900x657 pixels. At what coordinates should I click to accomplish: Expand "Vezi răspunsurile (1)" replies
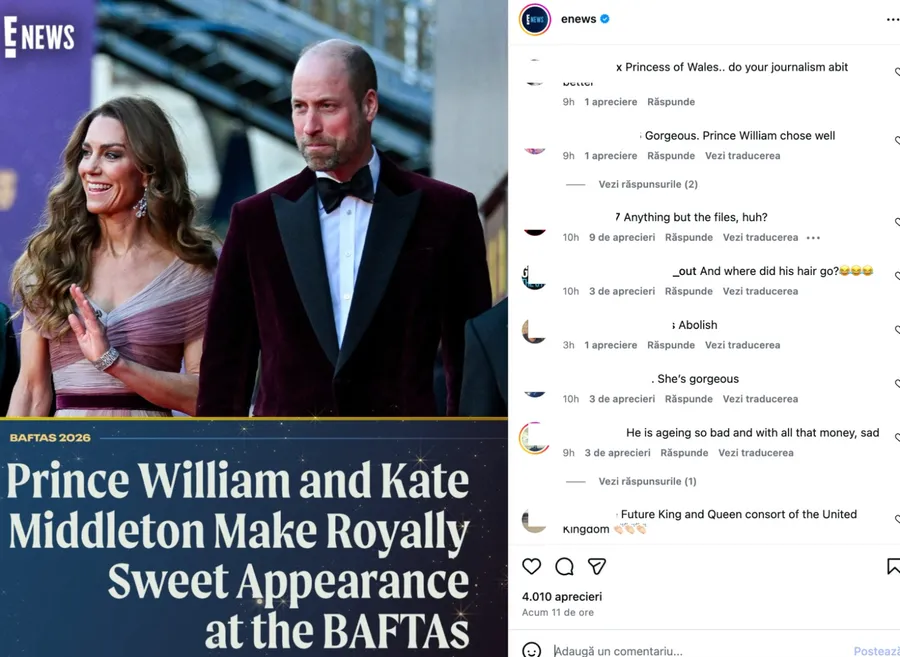647,481
